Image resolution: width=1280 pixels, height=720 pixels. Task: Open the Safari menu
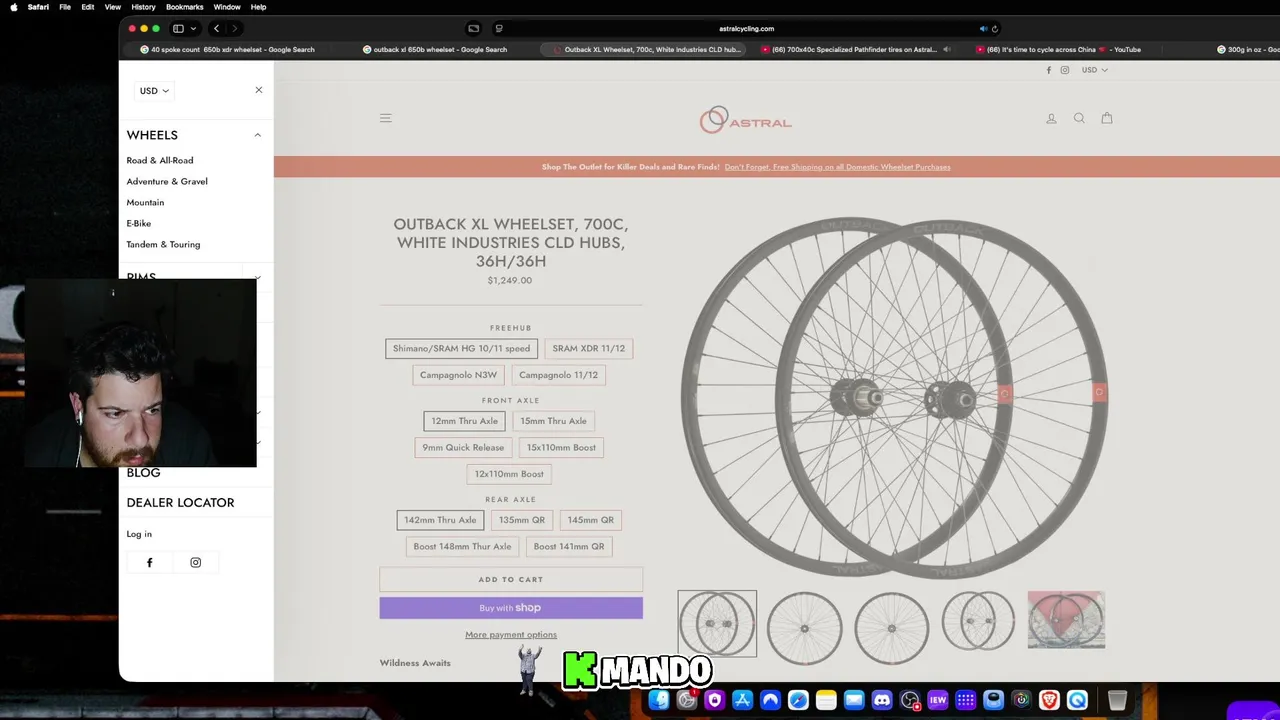38,7
